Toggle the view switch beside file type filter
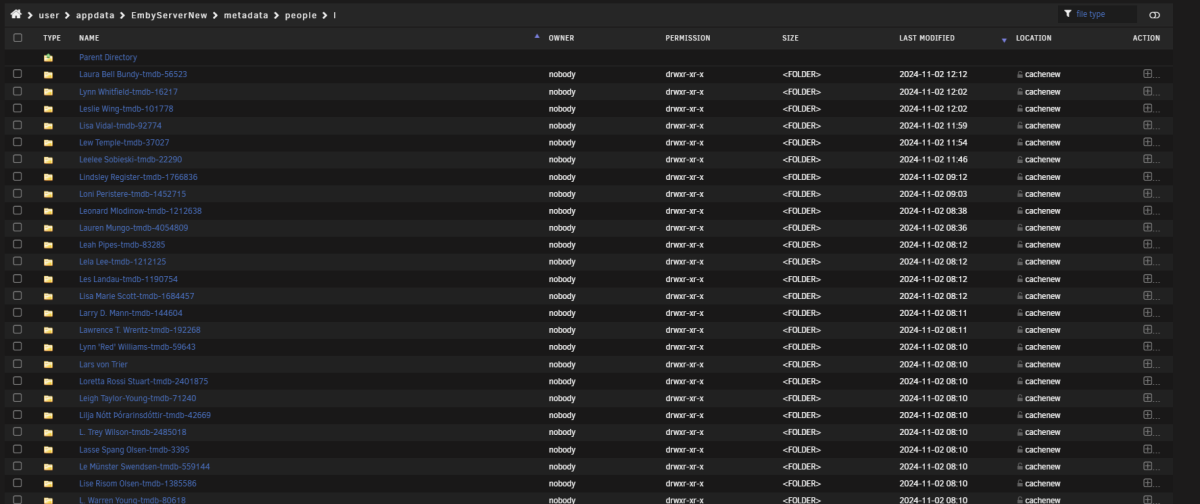The height and width of the screenshot is (504, 1200). [1154, 15]
